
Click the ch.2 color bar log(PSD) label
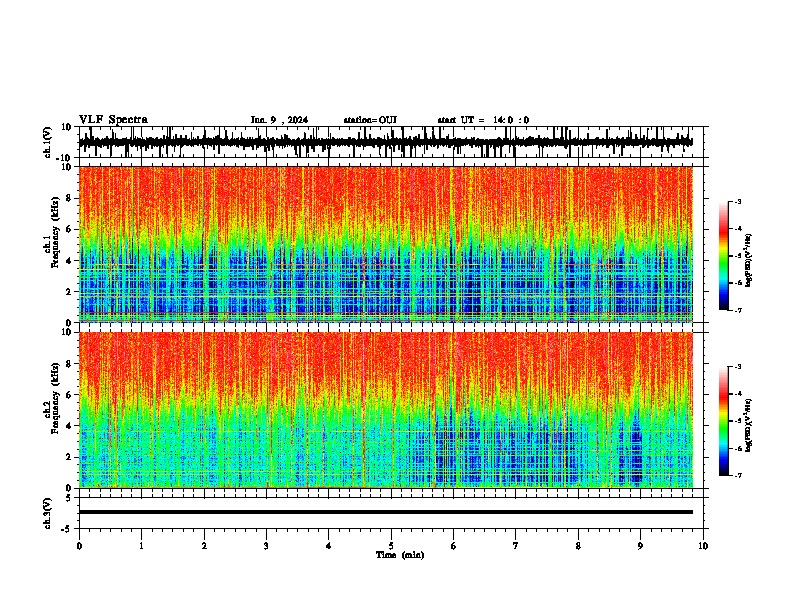[749, 425]
